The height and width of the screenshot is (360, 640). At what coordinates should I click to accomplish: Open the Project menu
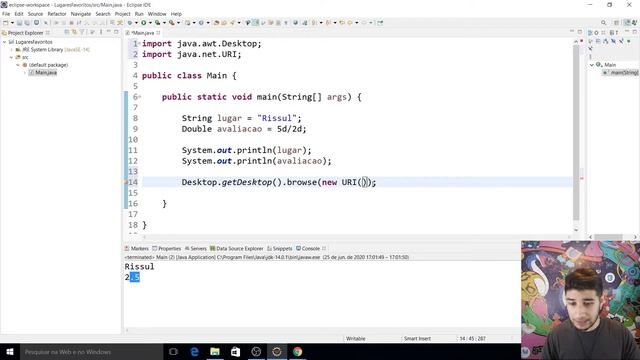click(x=122, y=14)
